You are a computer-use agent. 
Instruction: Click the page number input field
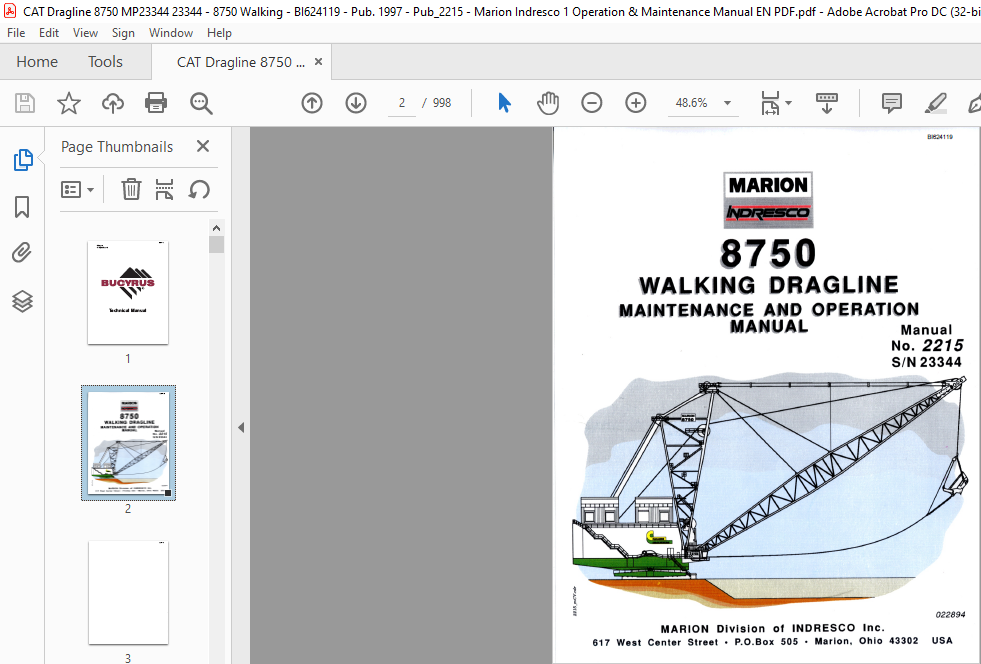[401, 103]
